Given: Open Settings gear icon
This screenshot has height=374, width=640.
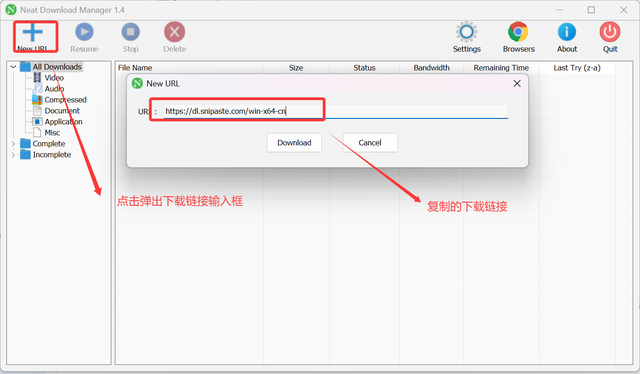Looking at the screenshot, I should coord(467,32).
